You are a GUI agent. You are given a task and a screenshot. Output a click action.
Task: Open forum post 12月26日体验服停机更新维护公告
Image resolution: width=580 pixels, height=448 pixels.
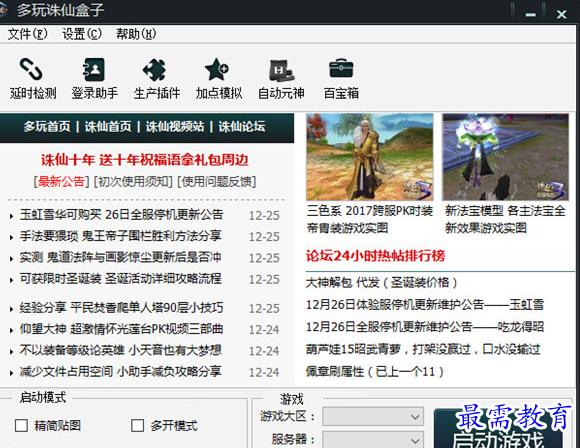point(425,305)
